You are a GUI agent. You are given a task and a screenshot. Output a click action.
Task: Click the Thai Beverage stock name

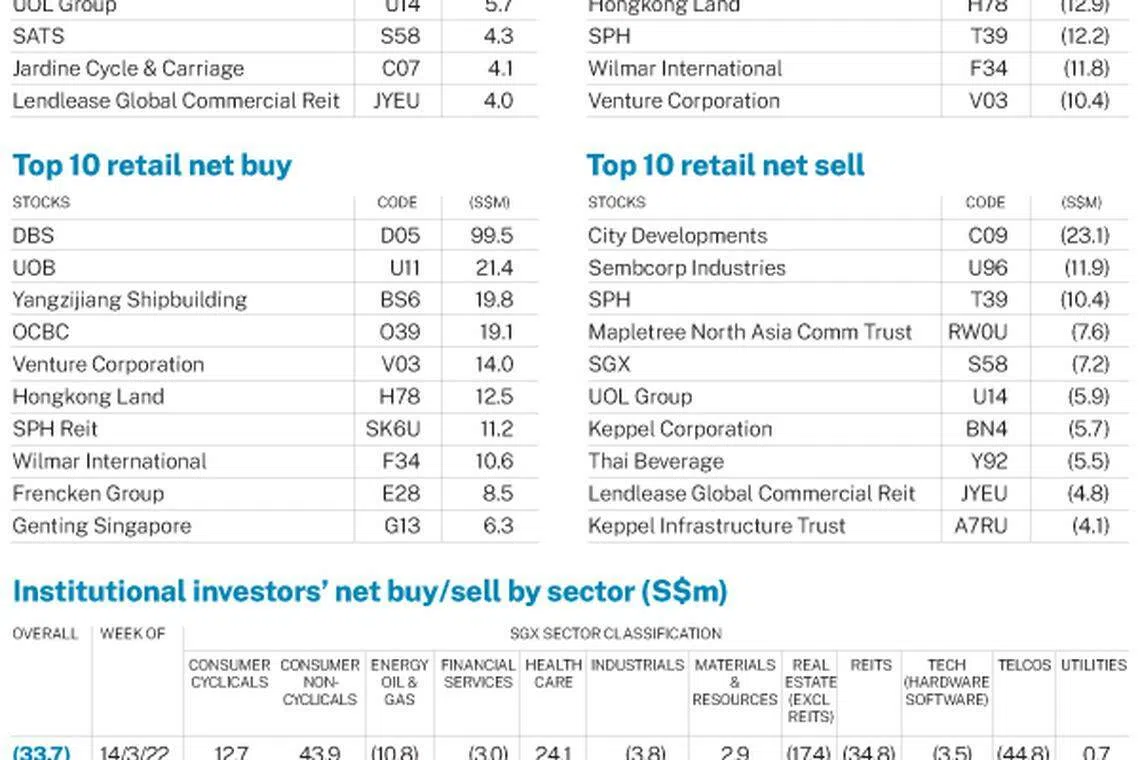[655, 461]
